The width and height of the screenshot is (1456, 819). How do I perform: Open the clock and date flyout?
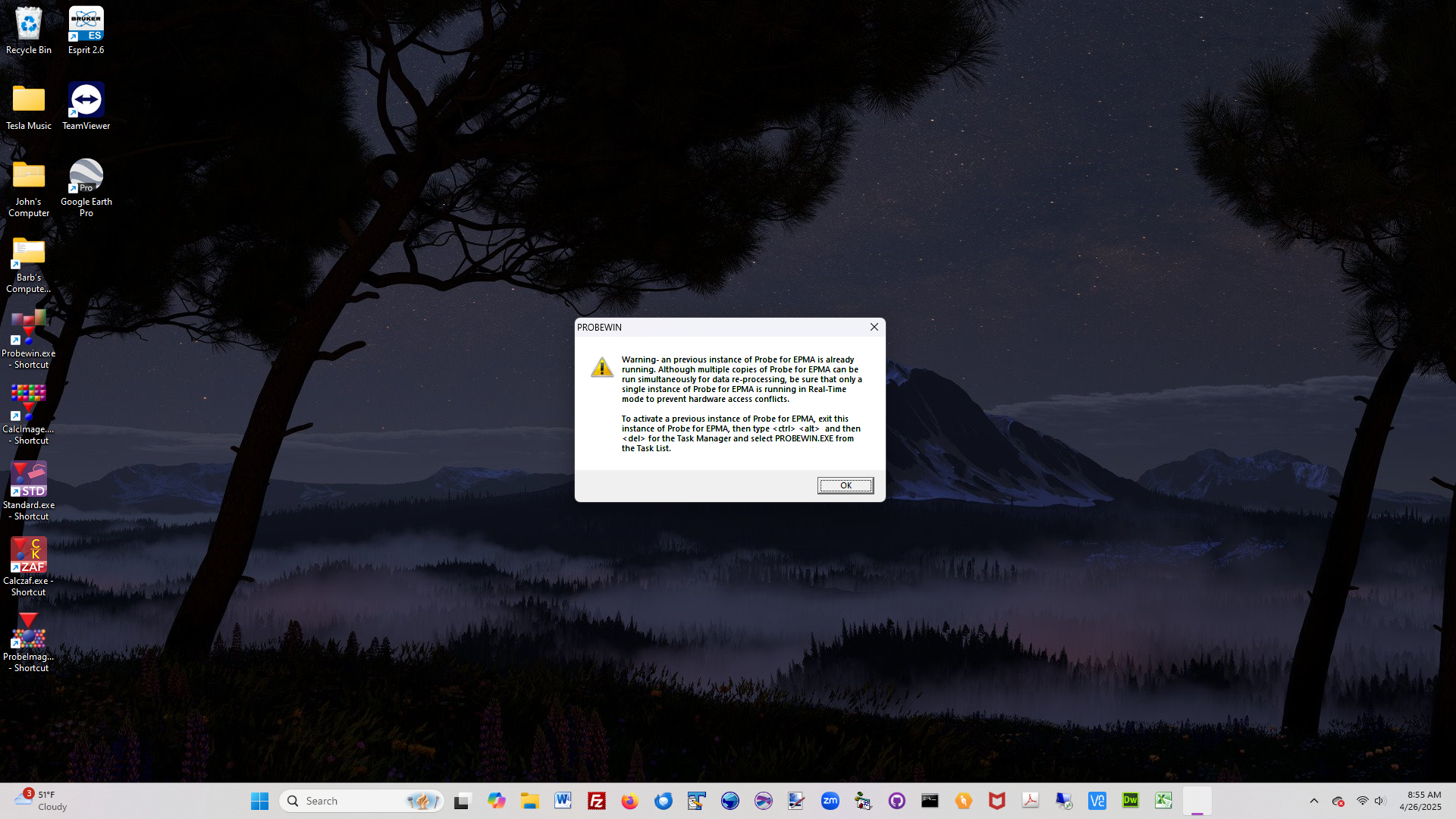click(x=1420, y=801)
